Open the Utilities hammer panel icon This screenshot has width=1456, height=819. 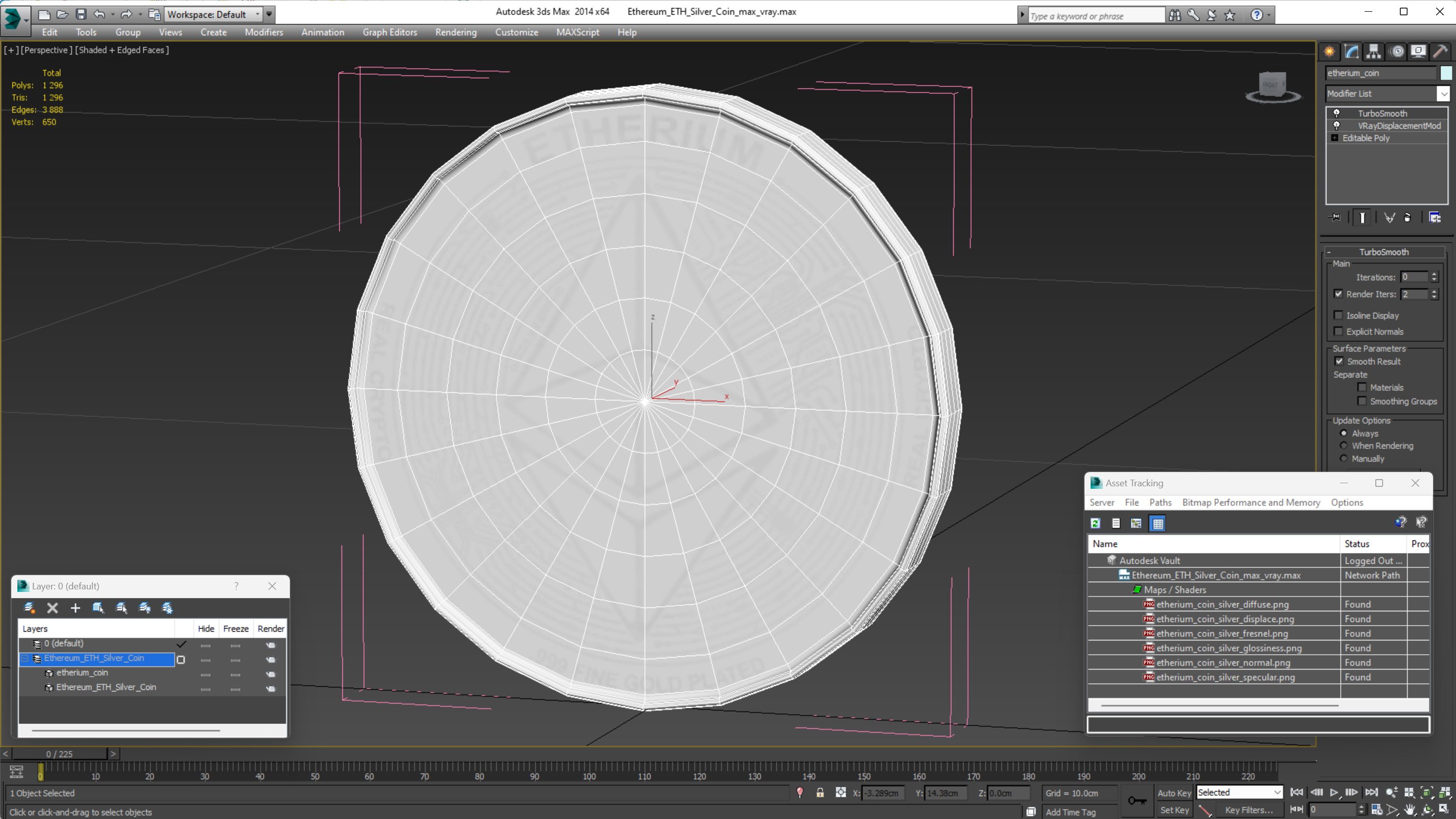click(x=1441, y=52)
